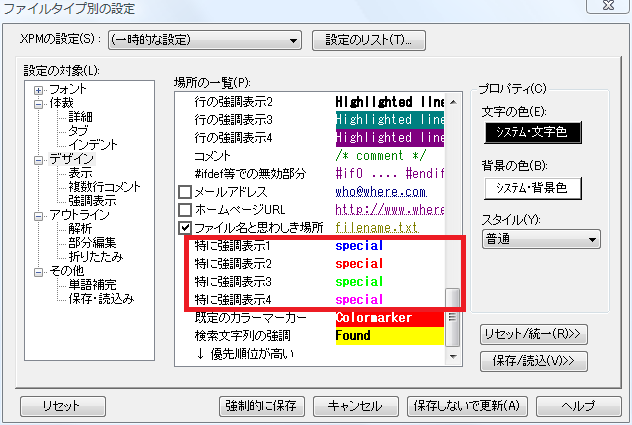Click the リセット button at bottom left
Image resolution: width=632 pixels, height=425 pixels.
pyautogui.click(x=63, y=406)
